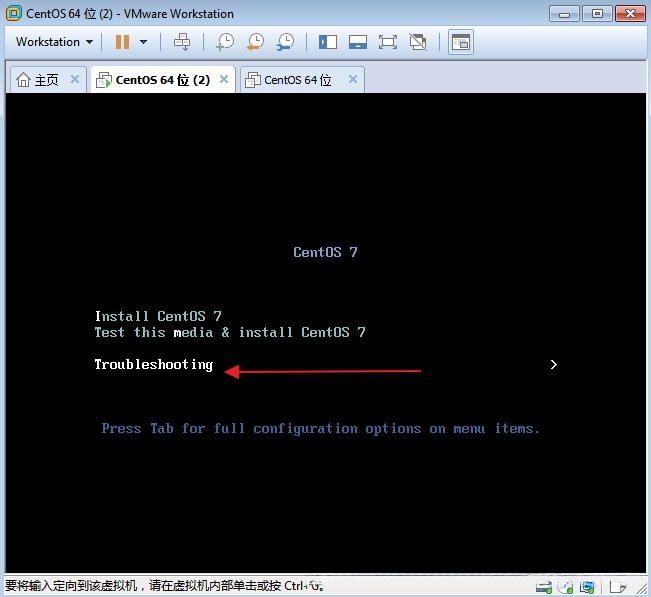Choose Test this media & install CentOS 7
651x597 pixels.
click(230, 332)
